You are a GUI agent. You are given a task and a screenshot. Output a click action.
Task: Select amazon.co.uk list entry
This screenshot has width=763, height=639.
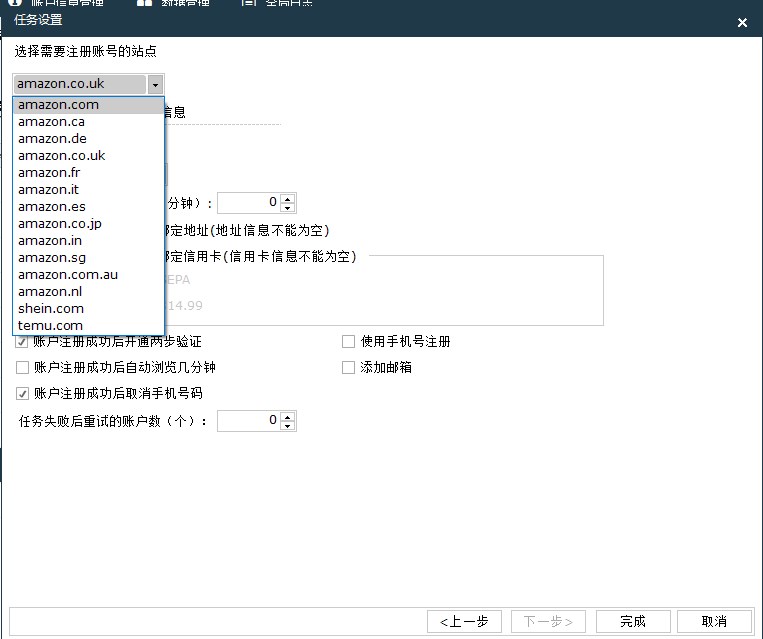88,156
